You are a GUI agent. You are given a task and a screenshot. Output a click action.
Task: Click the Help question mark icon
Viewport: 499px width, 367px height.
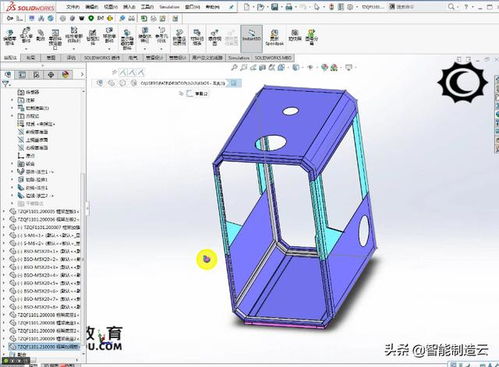click(x=466, y=7)
